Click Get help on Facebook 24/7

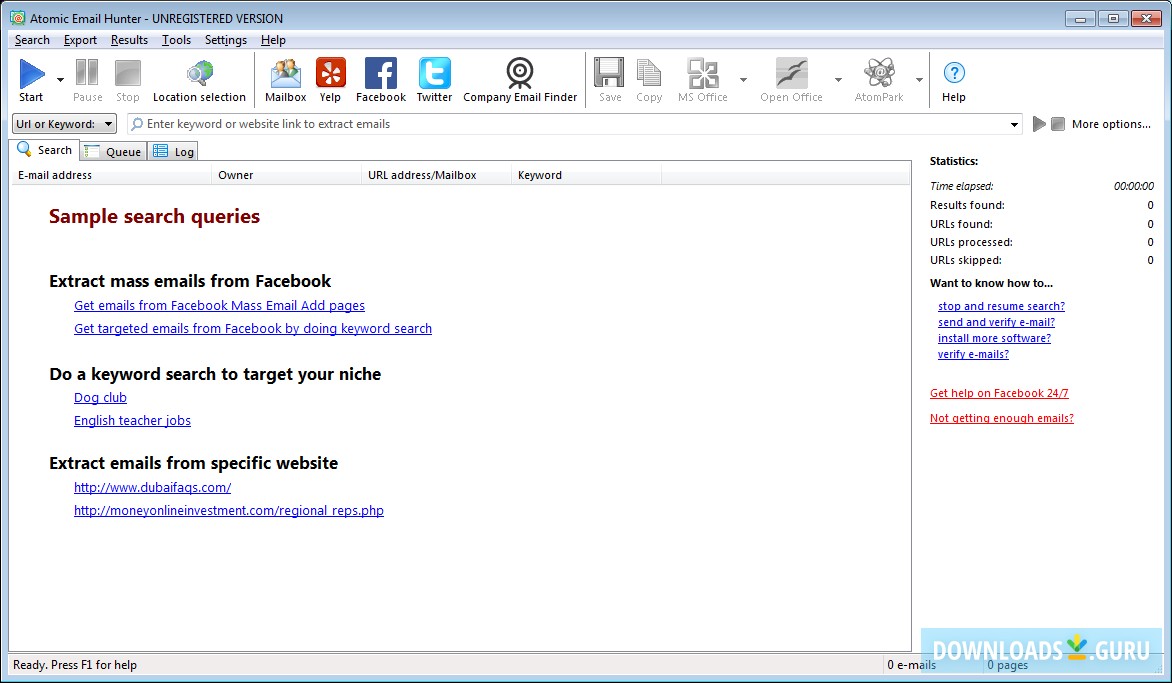tap(999, 393)
